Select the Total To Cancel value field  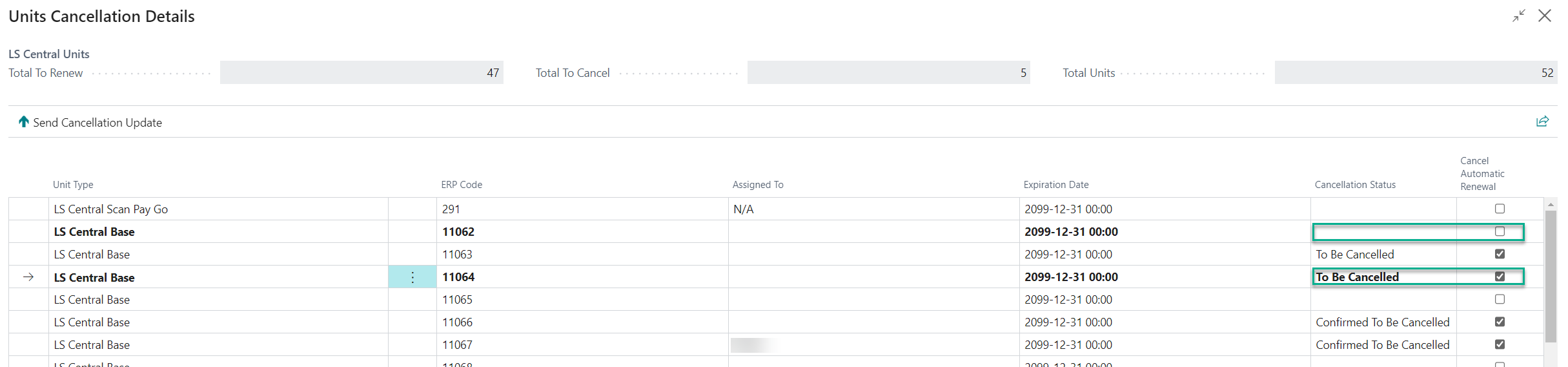tap(888, 73)
